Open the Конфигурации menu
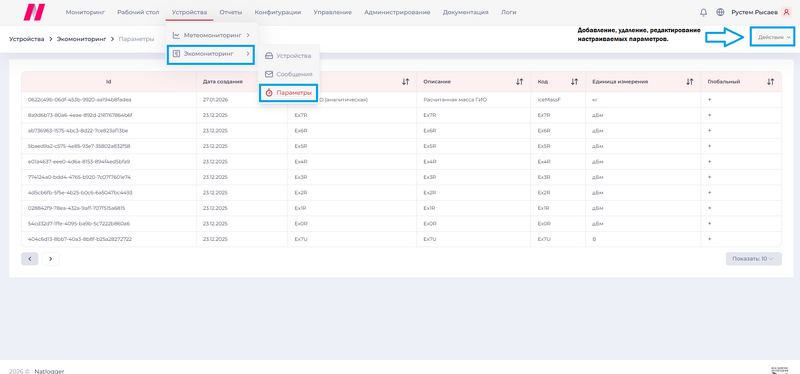The width and height of the screenshot is (800, 374). 278,12
